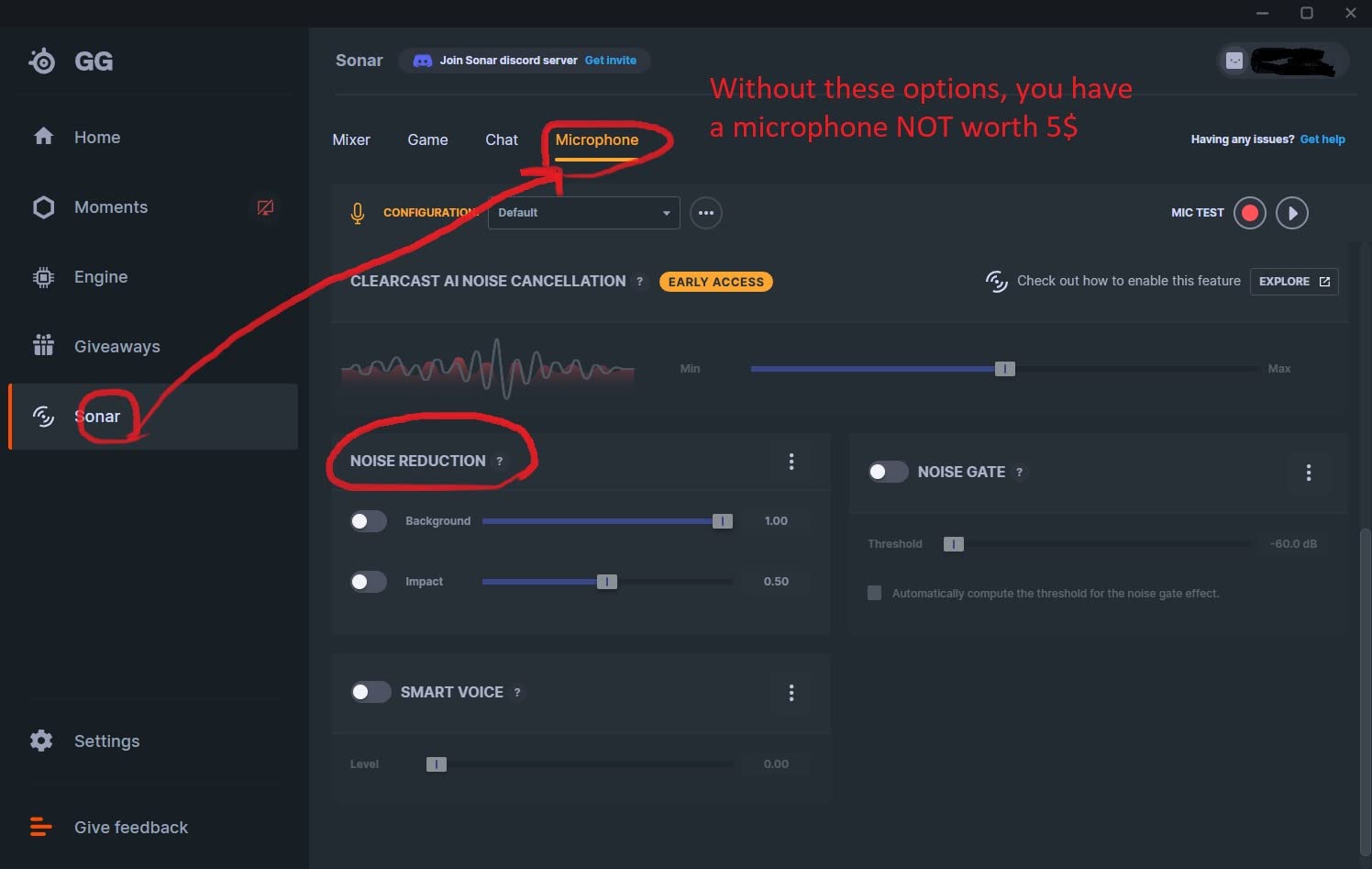Click the Smart Voice Level slider handle
The image size is (1372, 869).
click(x=437, y=764)
